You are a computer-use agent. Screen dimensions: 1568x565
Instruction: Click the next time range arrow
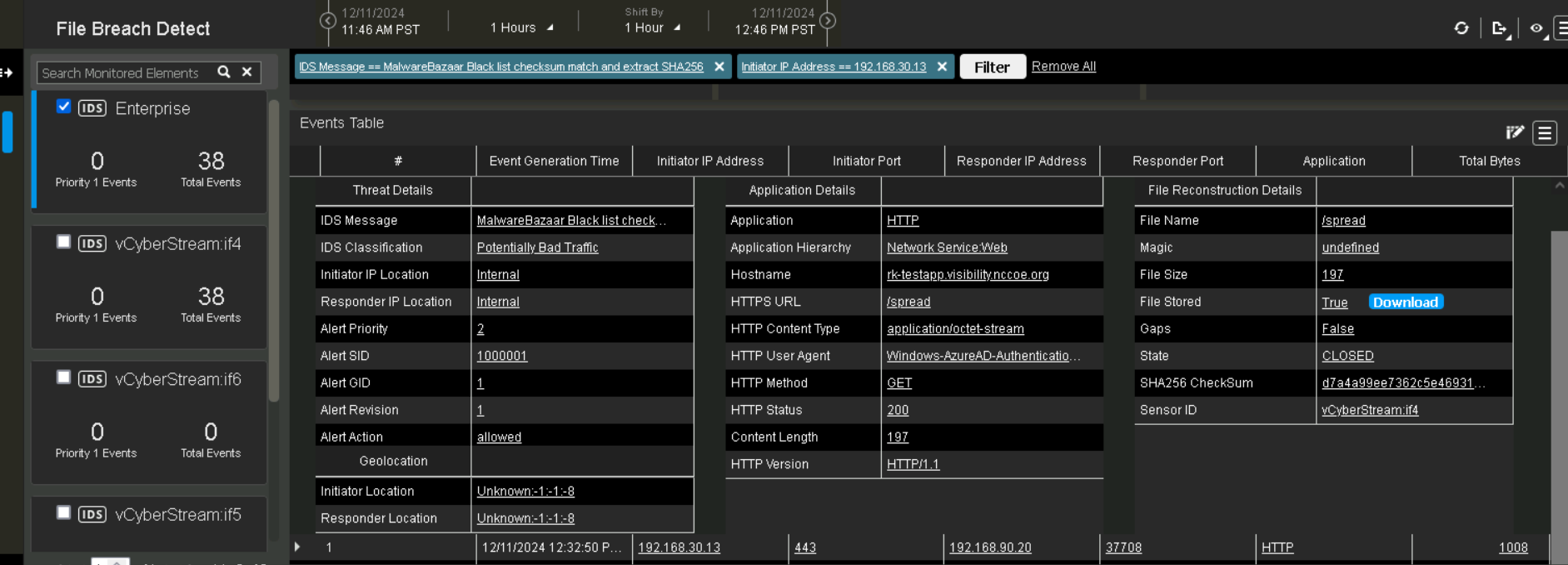click(828, 21)
